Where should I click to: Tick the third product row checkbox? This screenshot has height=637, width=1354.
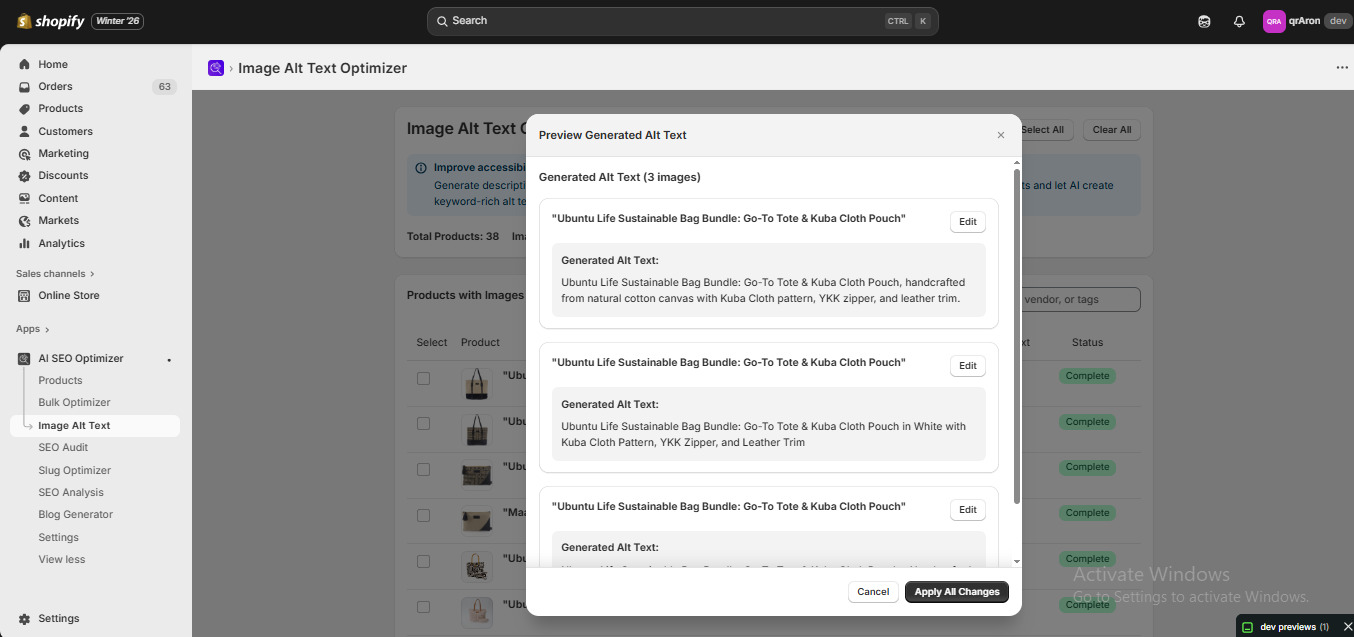423,469
